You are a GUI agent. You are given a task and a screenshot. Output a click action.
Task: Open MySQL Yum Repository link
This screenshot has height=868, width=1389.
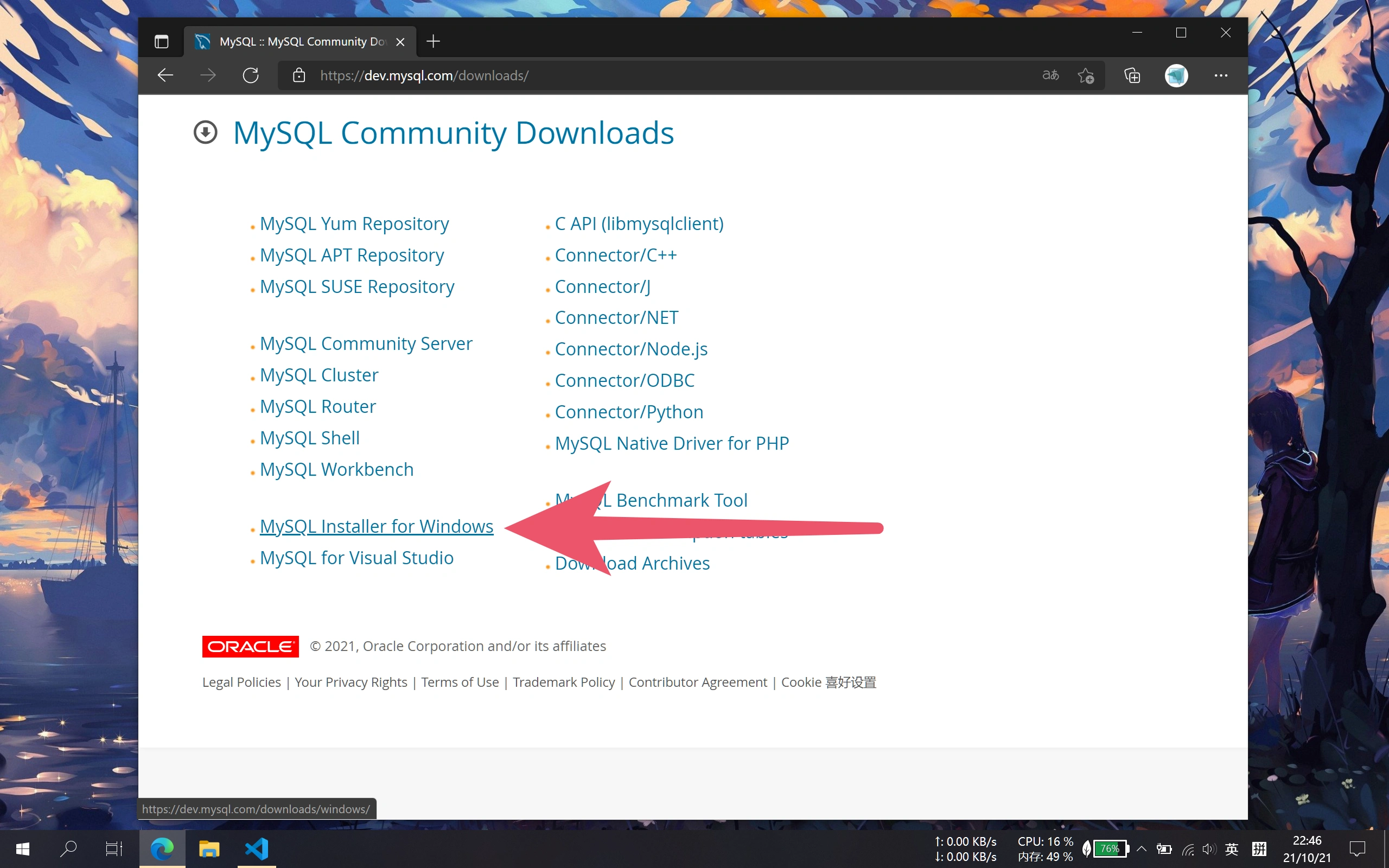(354, 224)
